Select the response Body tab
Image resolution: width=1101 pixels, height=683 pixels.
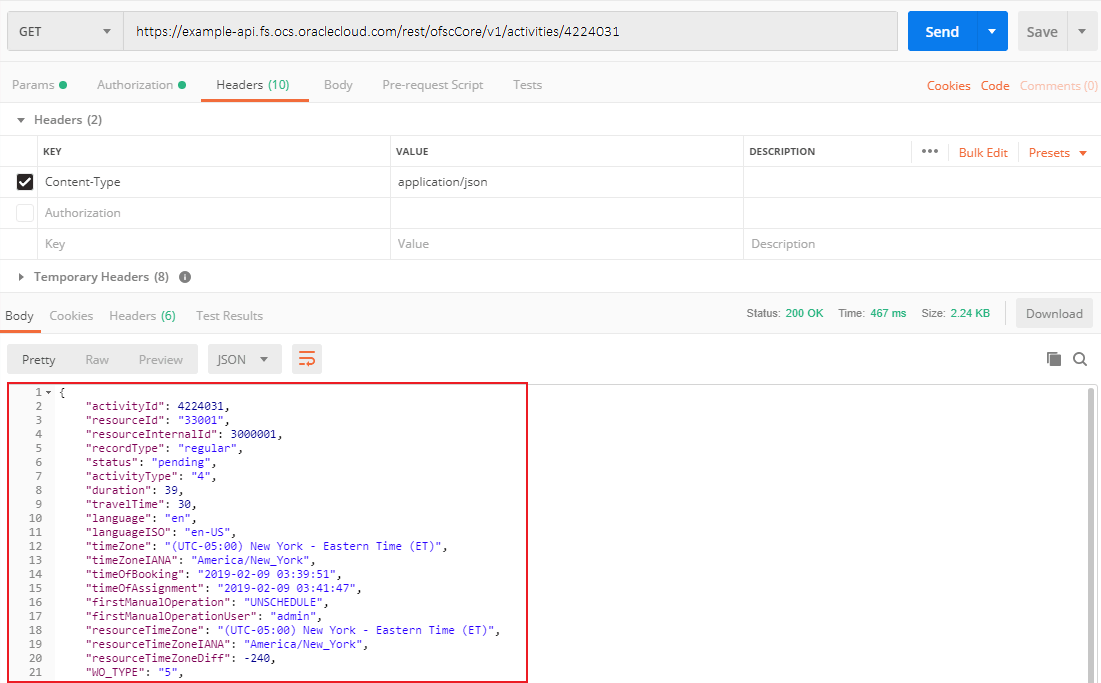19,316
